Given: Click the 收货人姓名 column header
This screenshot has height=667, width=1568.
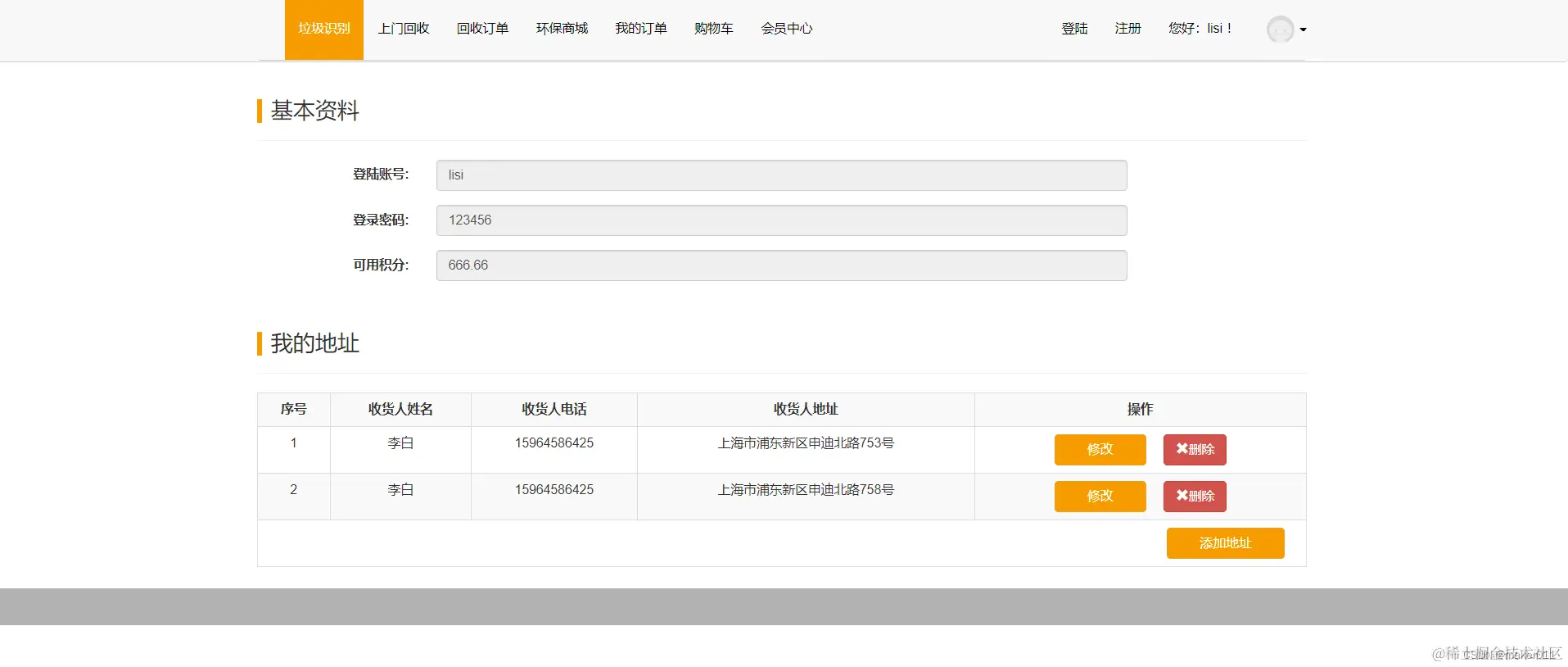Looking at the screenshot, I should coord(400,410).
